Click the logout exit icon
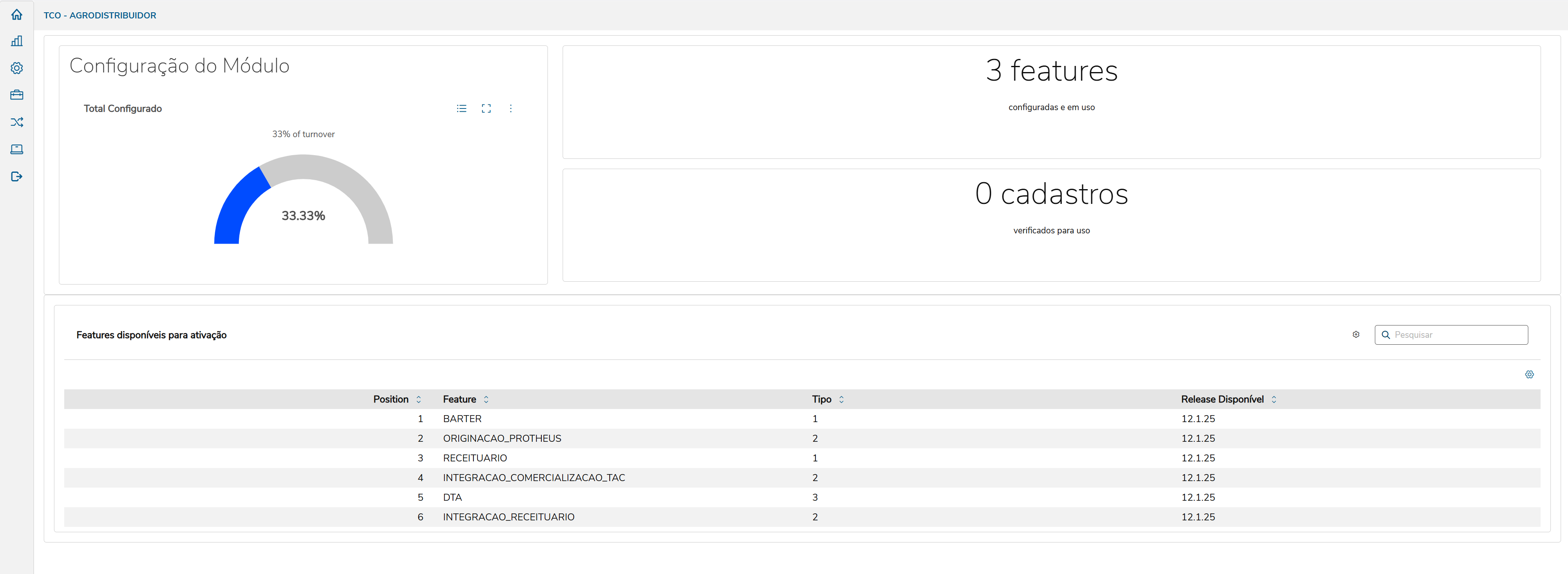Viewport: 1568px width, 574px height. click(x=16, y=177)
